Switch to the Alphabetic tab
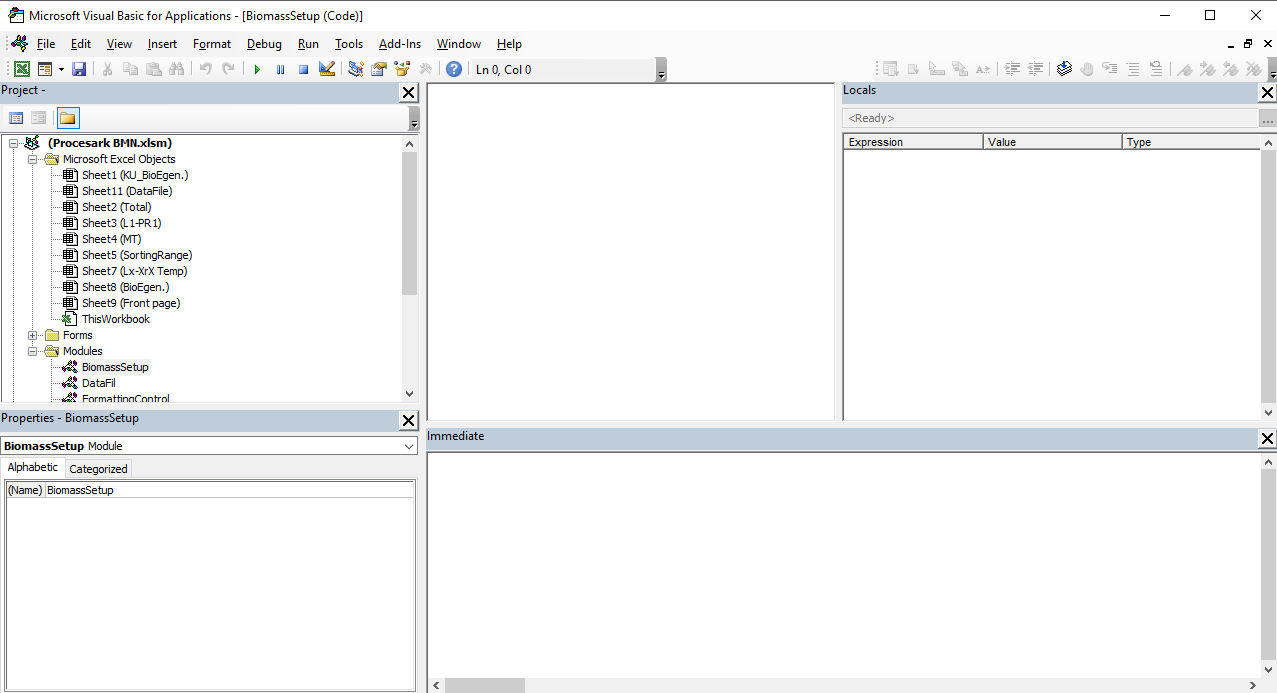1277x693 pixels. click(33, 467)
